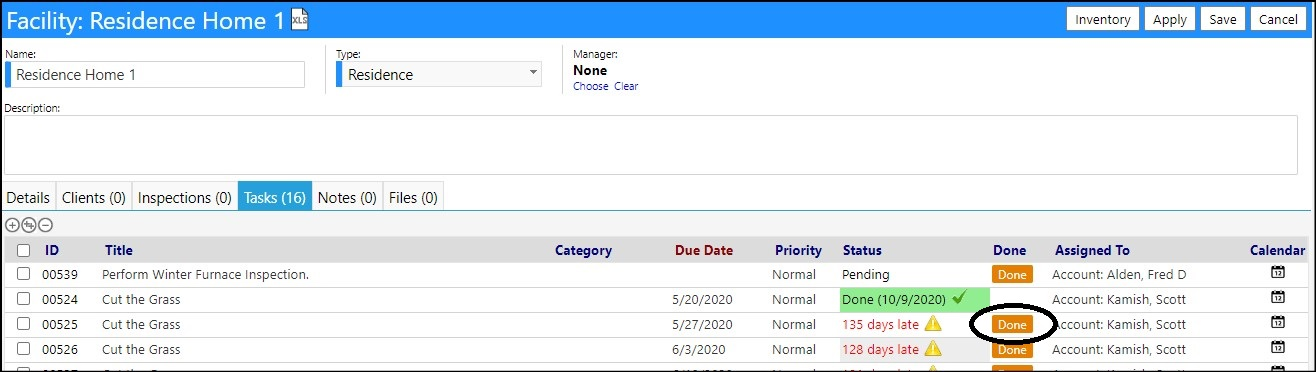The width and height of the screenshot is (1316, 372).
Task: Click the green checkmark in Done (10/9/2020)
Action: [x=959, y=298]
